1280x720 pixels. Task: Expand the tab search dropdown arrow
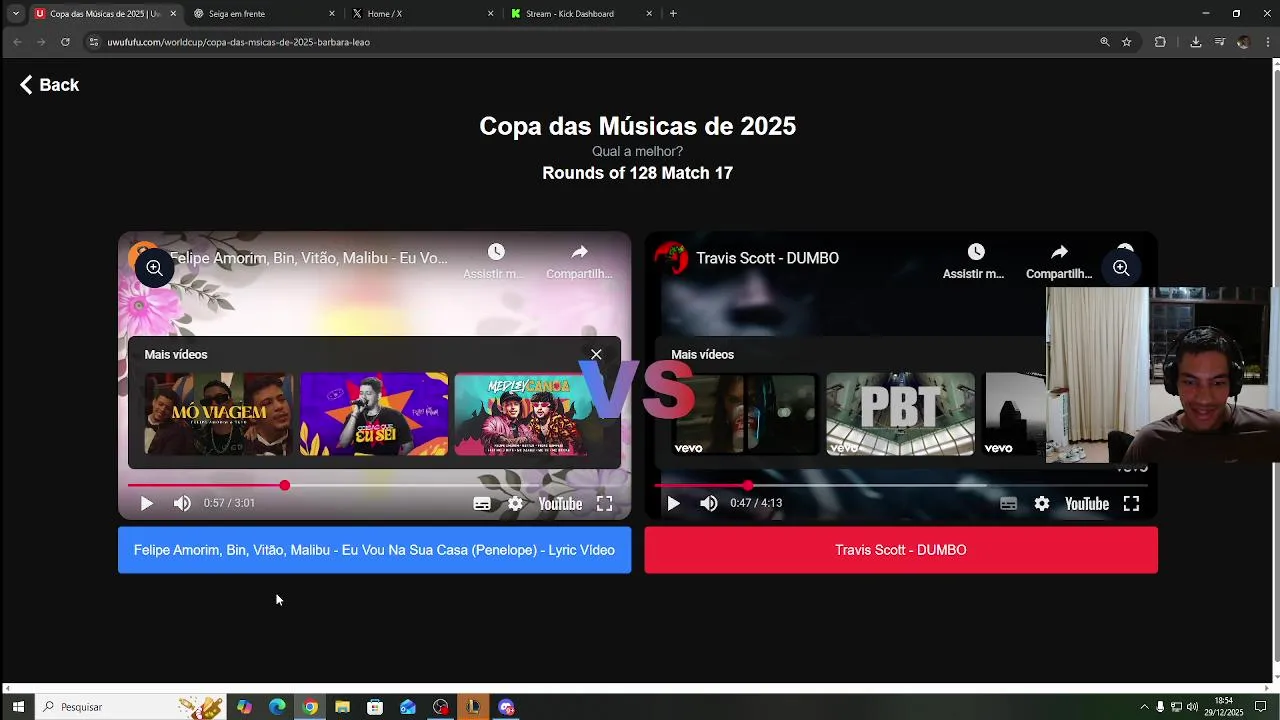coord(16,14)
